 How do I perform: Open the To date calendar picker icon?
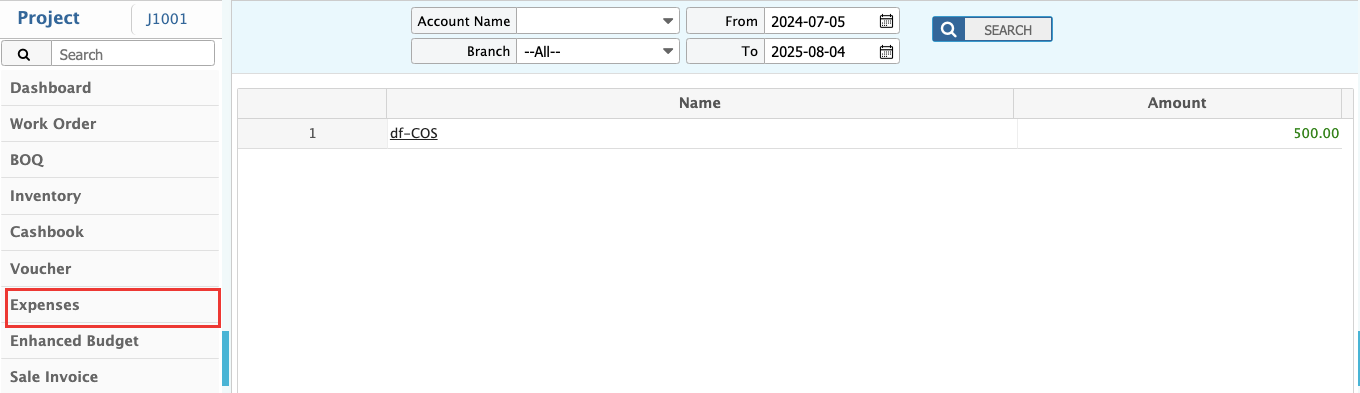885,51
